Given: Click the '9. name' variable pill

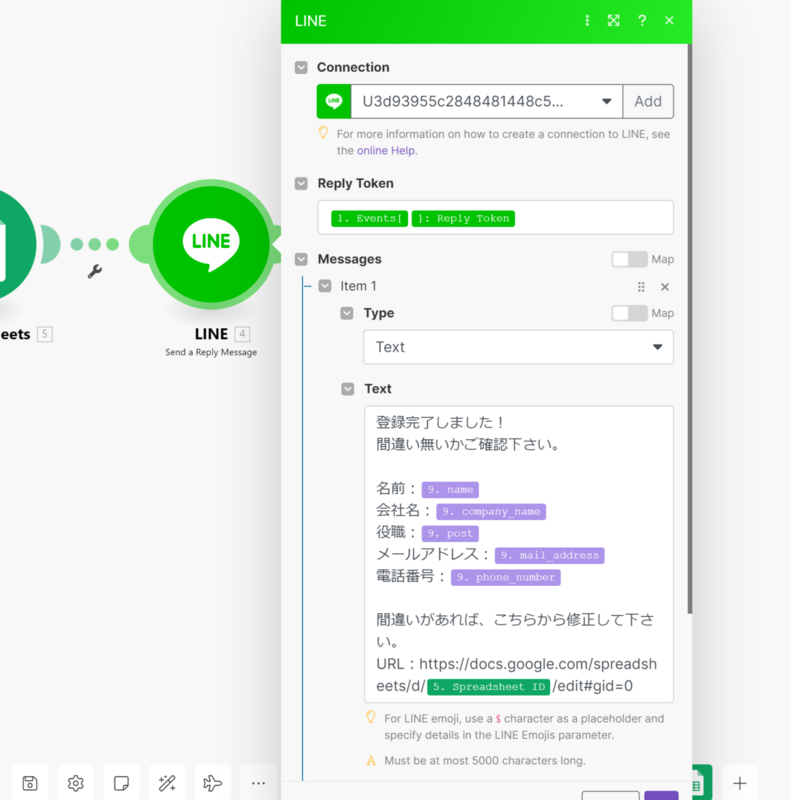Looking at the screenshot, I should (450, 489).
